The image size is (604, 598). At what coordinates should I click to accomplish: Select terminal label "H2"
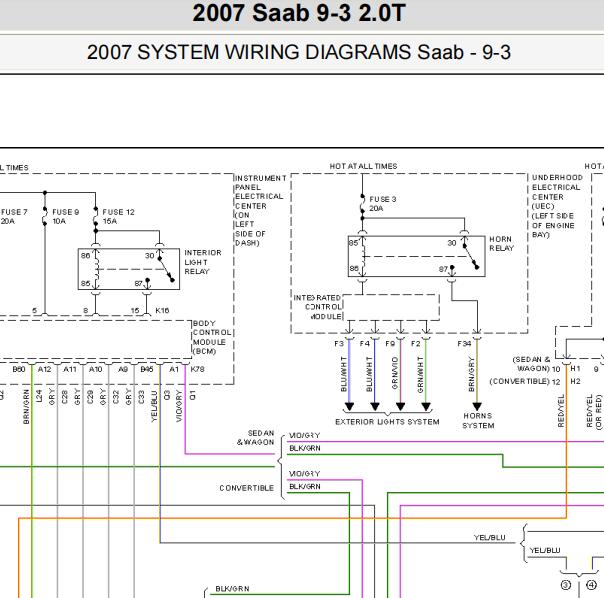(575, 381)
